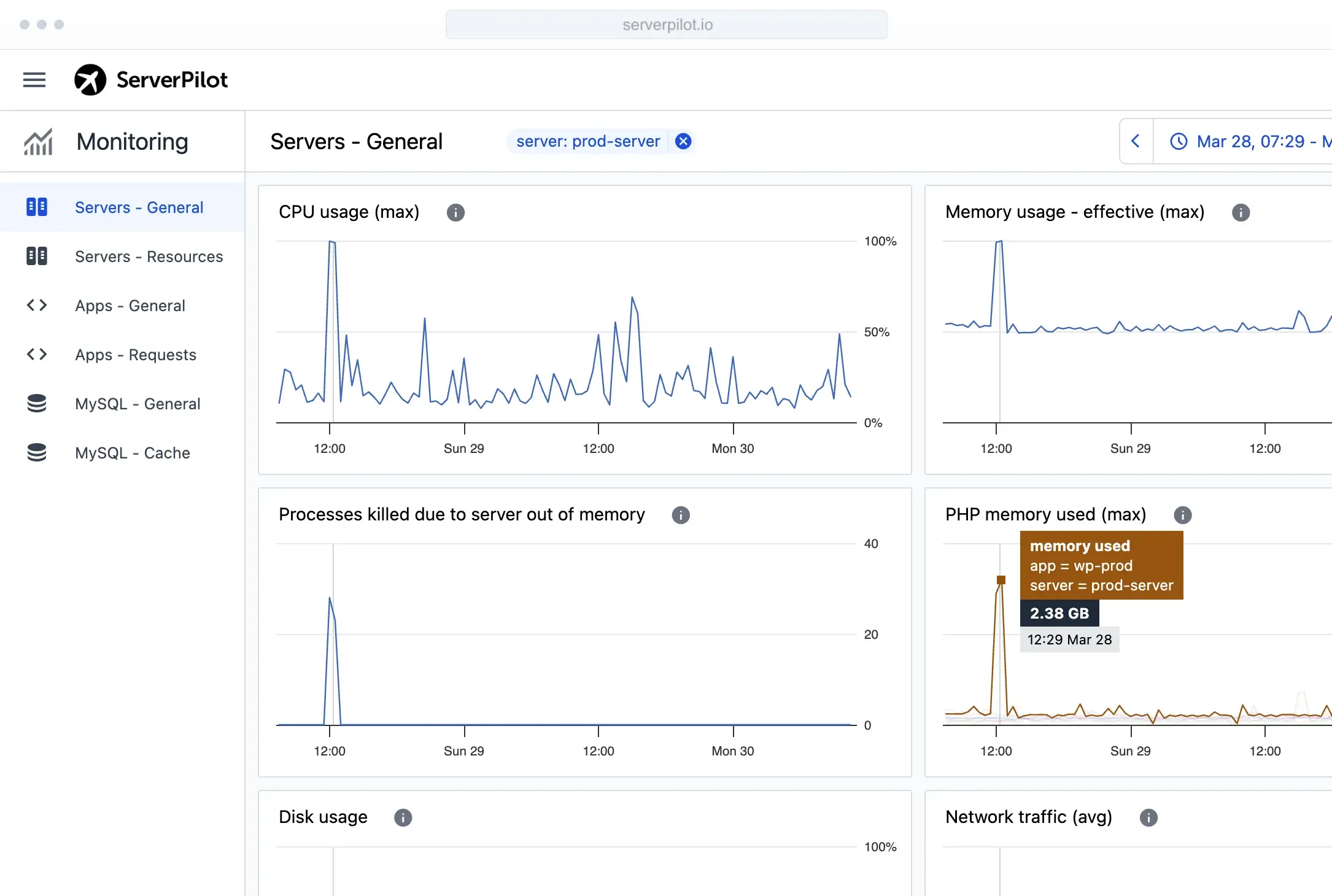Click Memory usage effective info icon
Screen dimensions: 1332x896
click(x=1241, y=212)
